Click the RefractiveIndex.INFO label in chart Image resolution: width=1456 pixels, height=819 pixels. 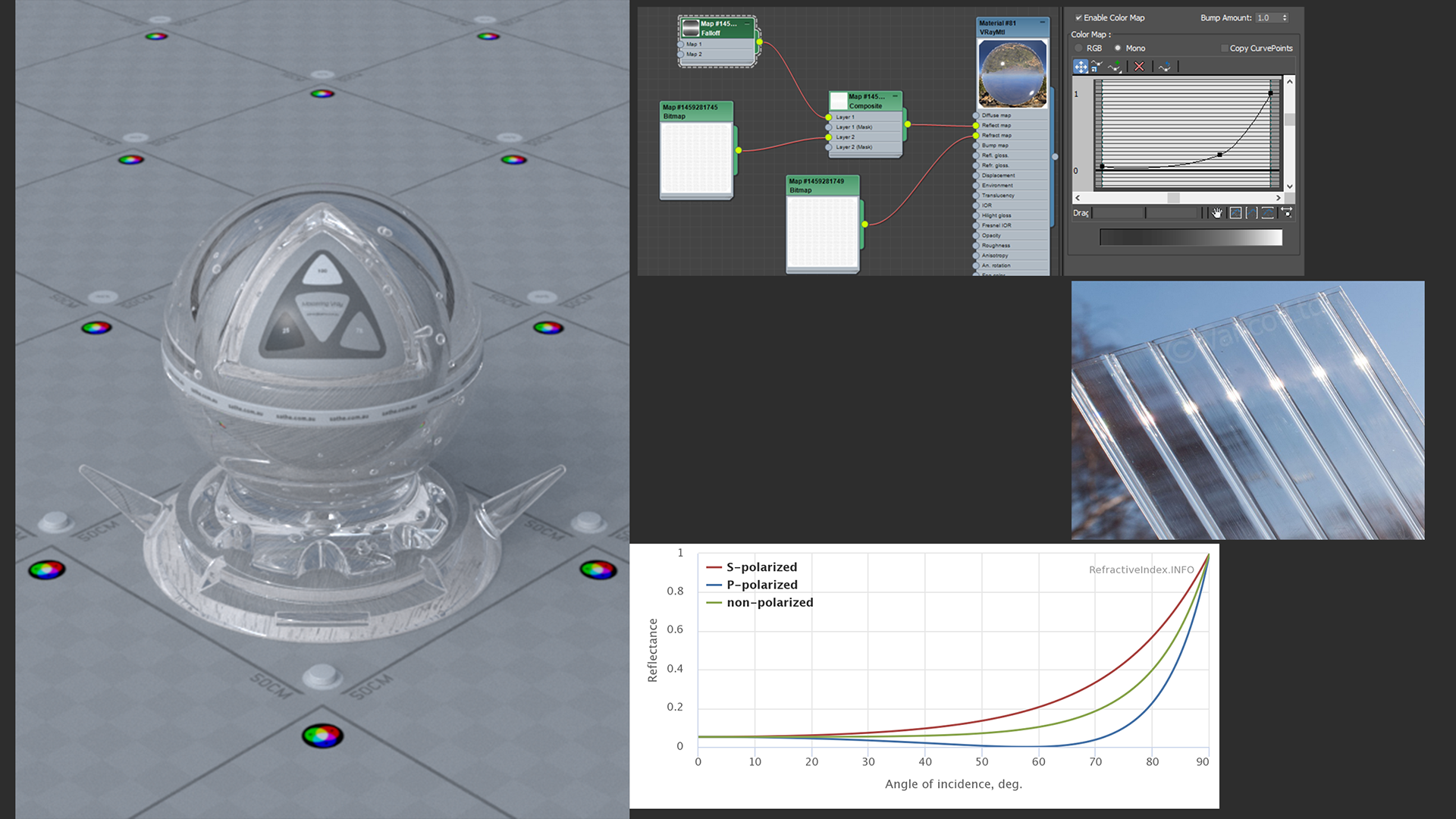click(x=1141, y=570)
